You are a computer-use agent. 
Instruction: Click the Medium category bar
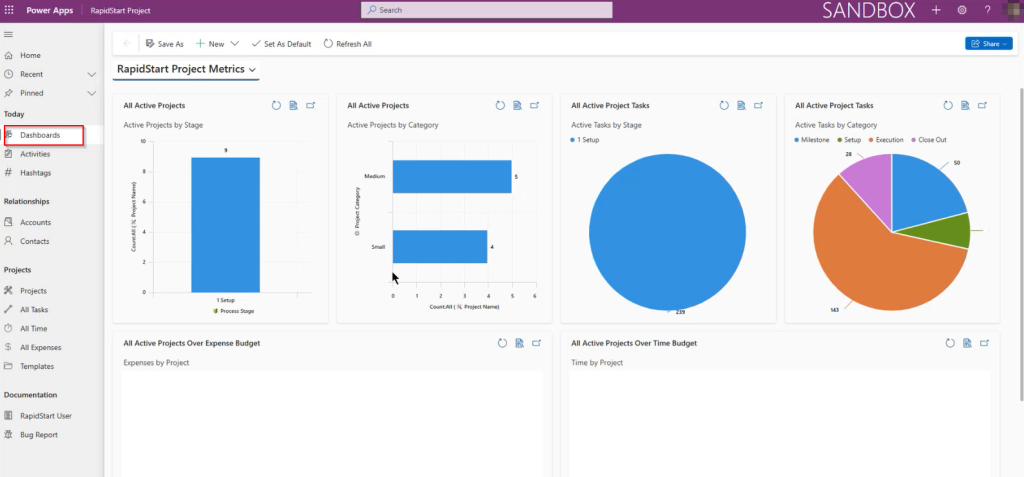pos(452,176)
